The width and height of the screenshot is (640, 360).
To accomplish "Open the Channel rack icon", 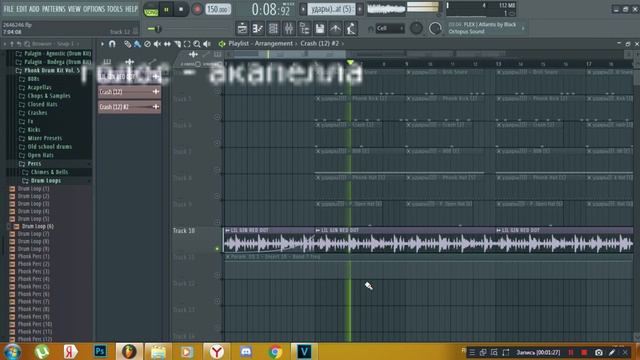I will tap(273, 28).
